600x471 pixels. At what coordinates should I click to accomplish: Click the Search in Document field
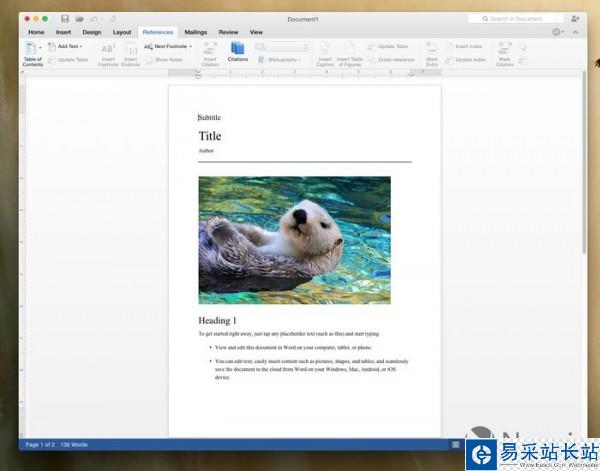516,18
